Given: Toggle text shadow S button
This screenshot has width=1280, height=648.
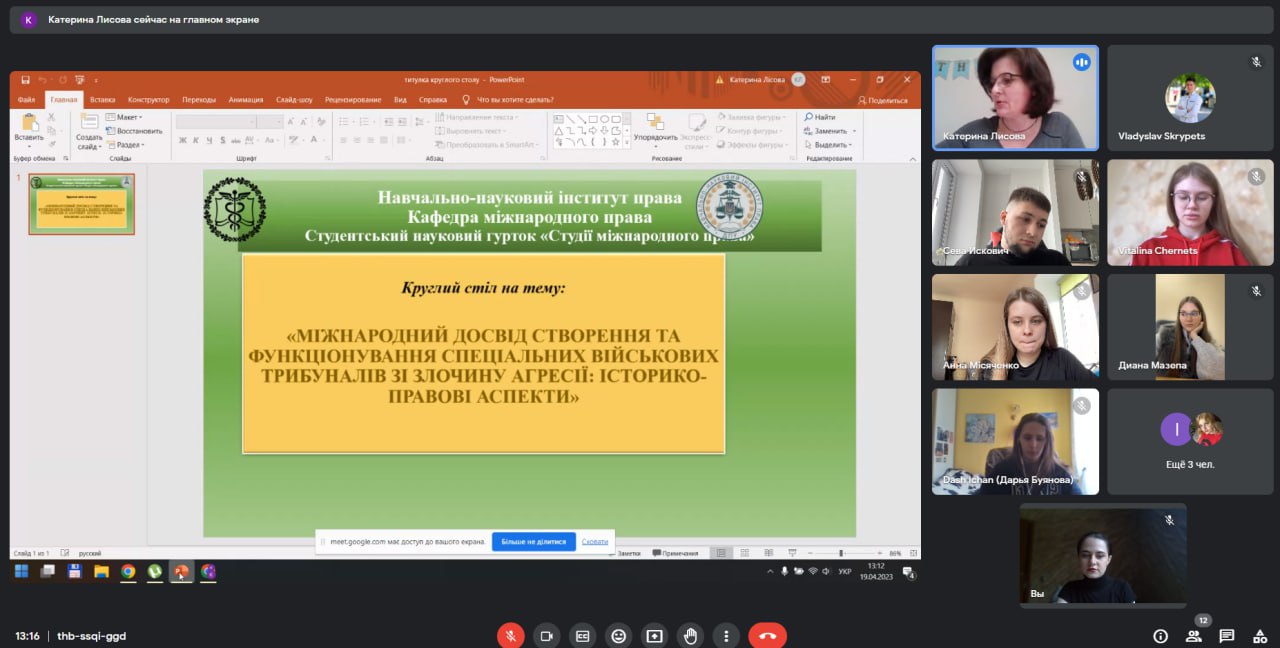Looking at the screenshot, I should (224, 141).
